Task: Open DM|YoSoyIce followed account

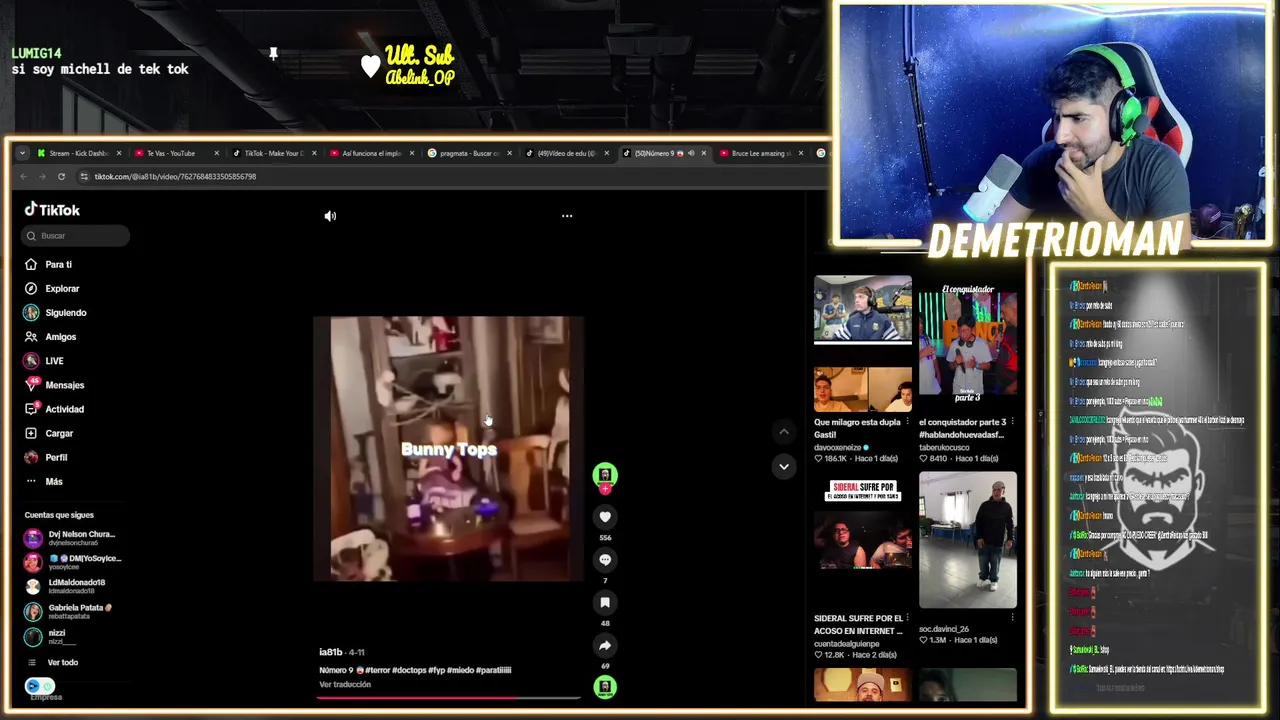Action: tap(73, 562)
